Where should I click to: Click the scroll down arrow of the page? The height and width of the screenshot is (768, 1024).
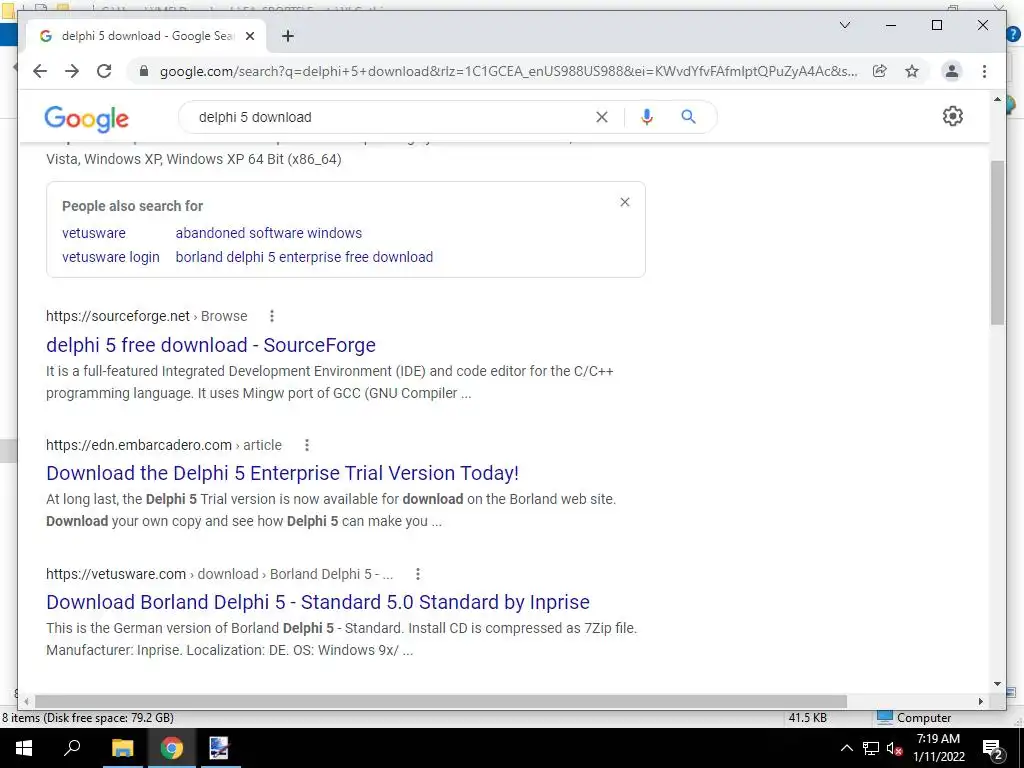[997, 684]
